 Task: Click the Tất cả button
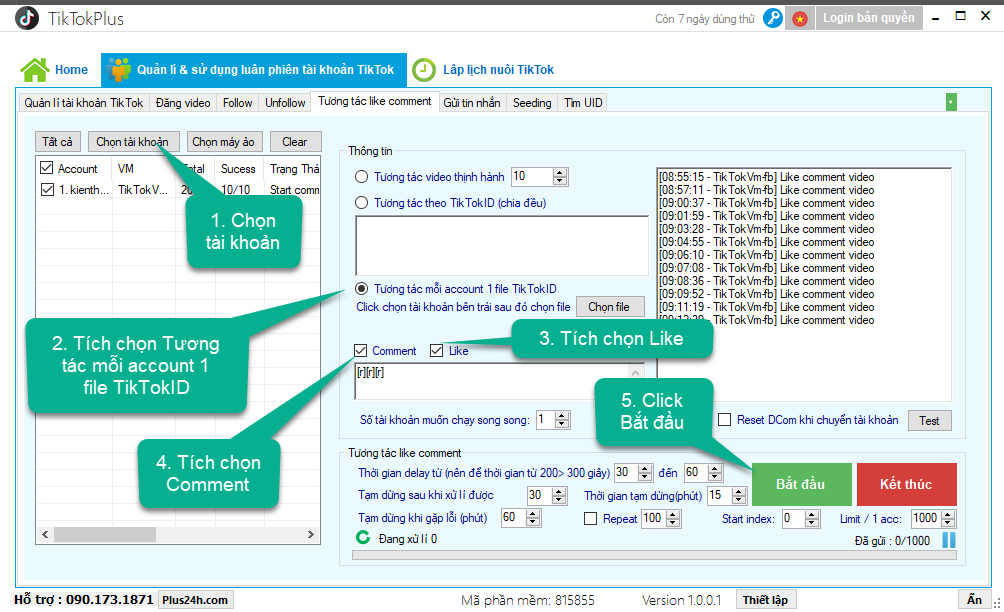click(58, 141)
